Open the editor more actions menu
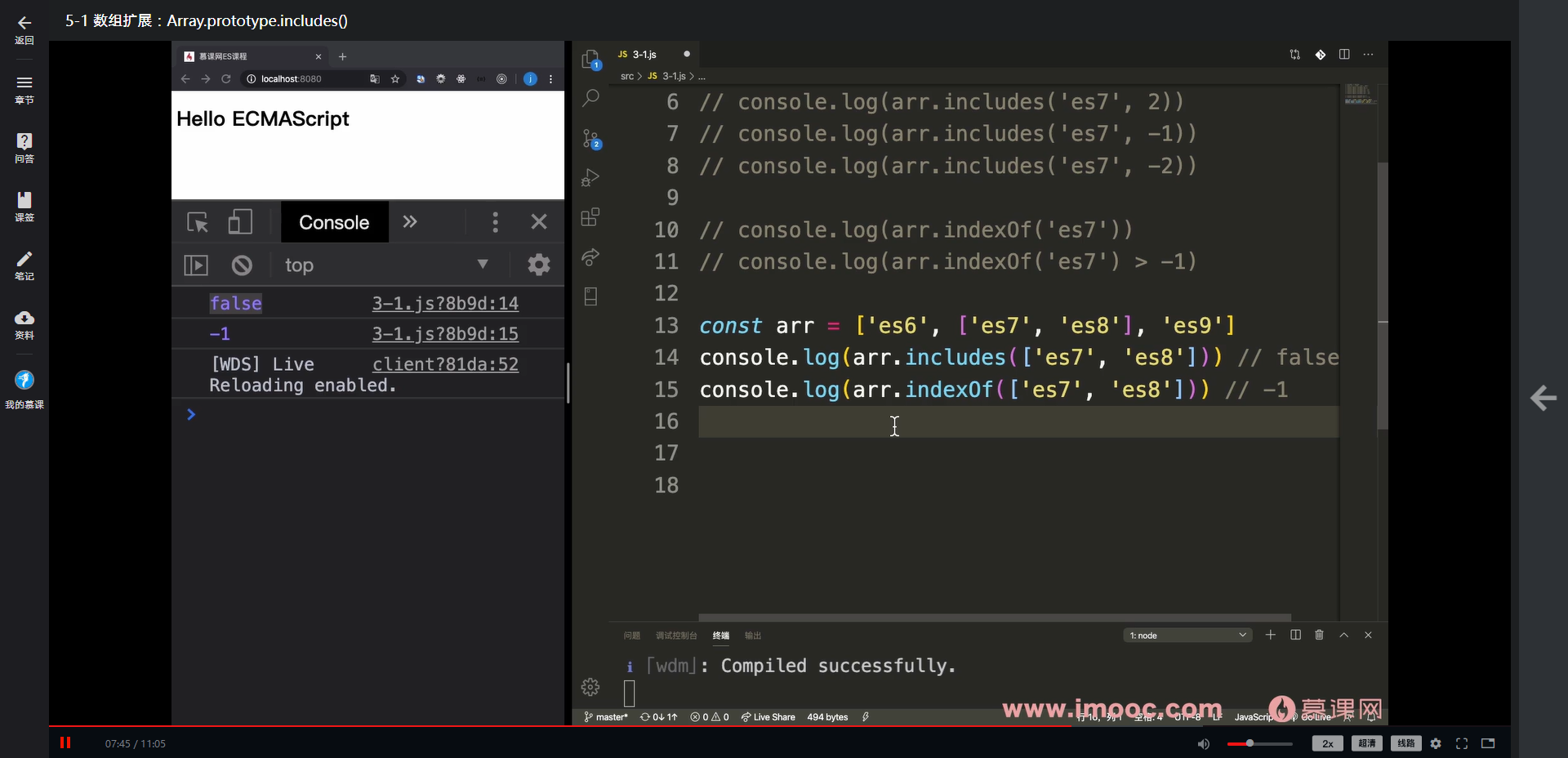 pyautogui.click(x=1369, y=55)
